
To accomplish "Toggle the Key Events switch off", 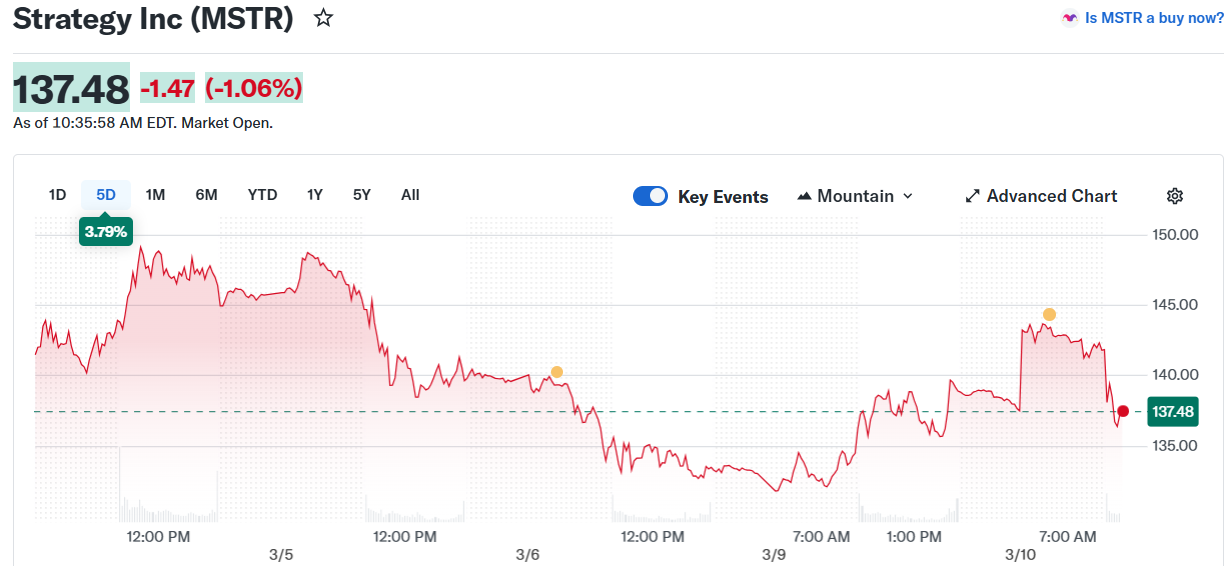I will point(650,196).
